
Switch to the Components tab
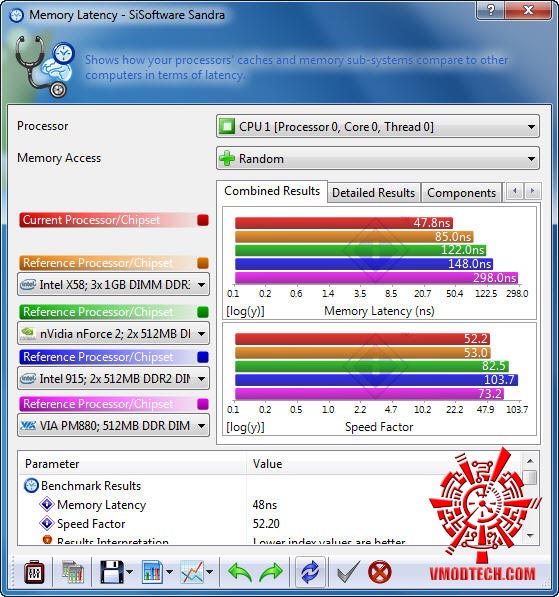click(x=462, y=193)
